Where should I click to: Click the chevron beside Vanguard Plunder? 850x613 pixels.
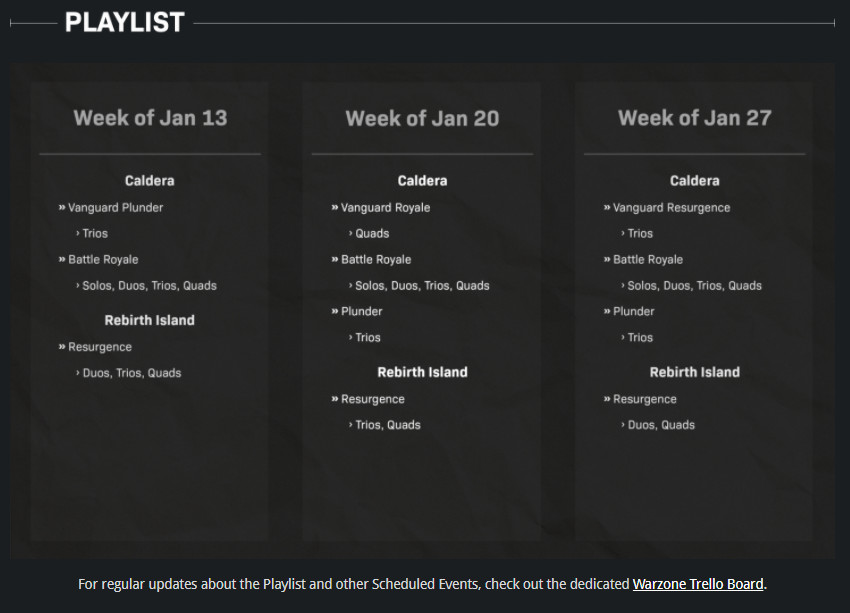(x=62, y=208)
